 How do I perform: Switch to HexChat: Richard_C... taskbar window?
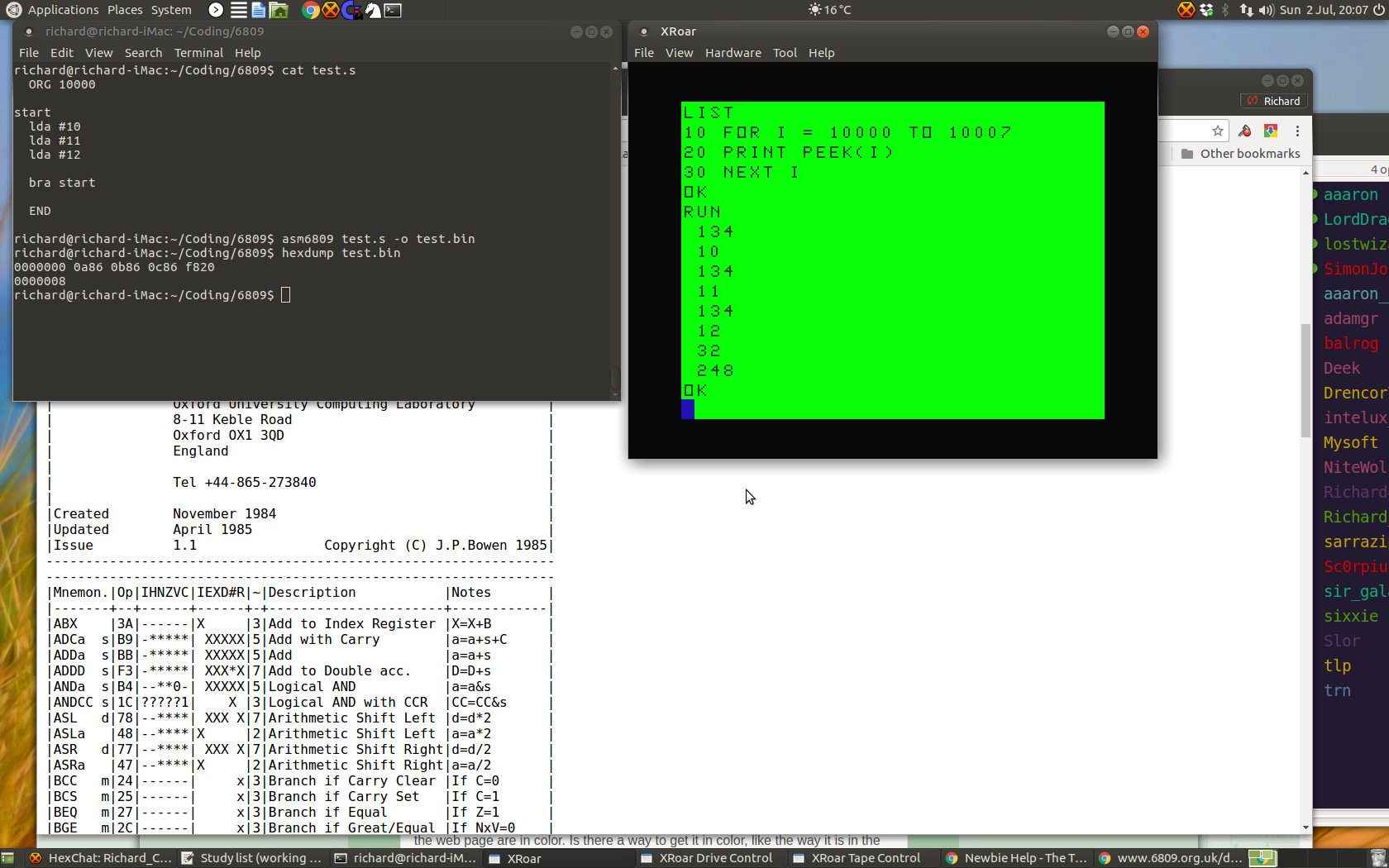click(100, 858)
